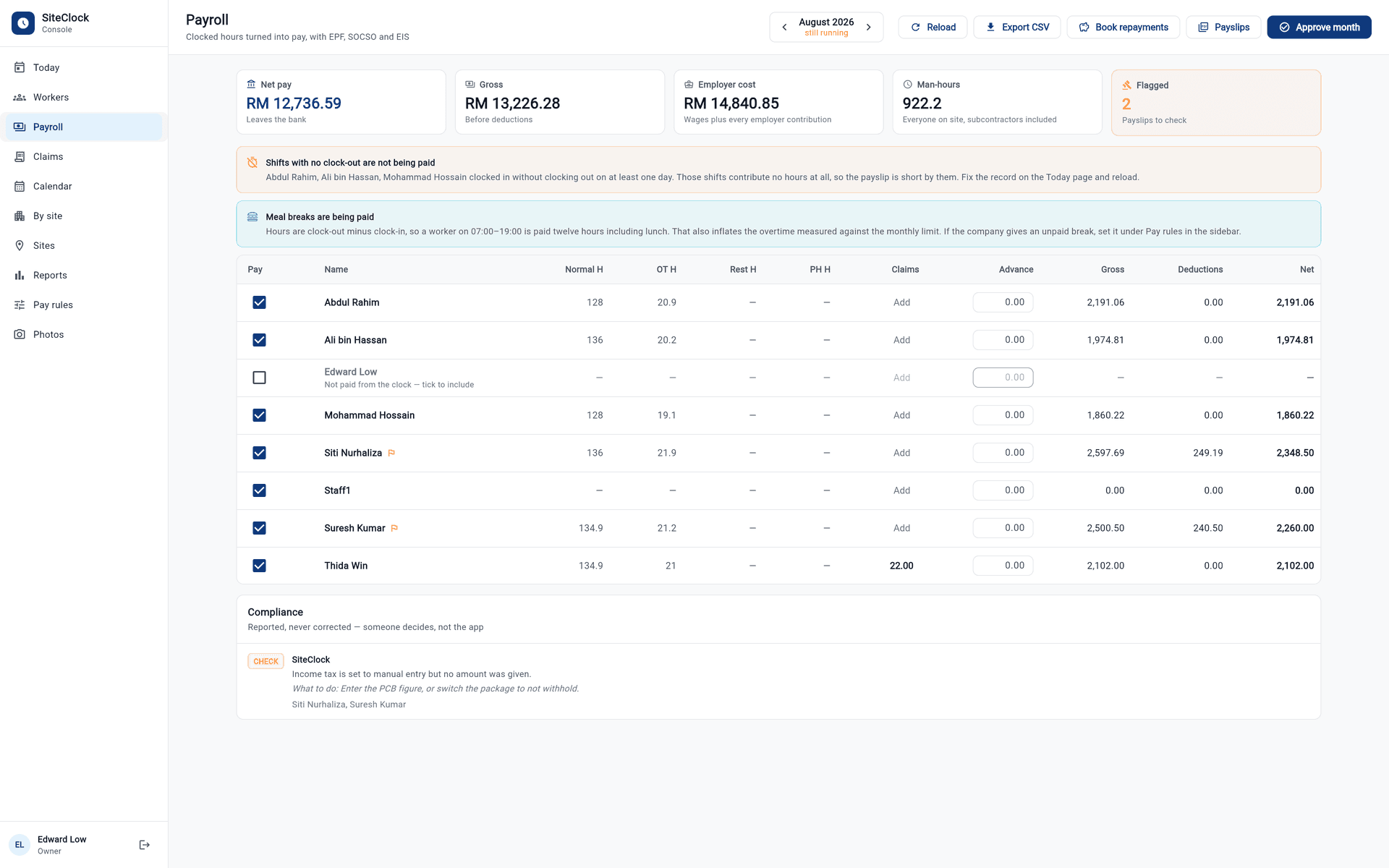Open the Pay rules page in sidebar
The height and width of the screenshot is (868, 1389).
click(x=84, y=305)
